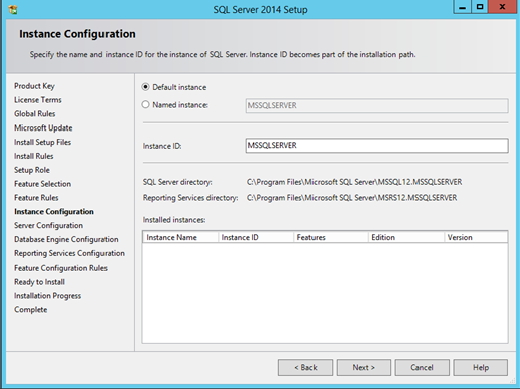
Task: Focus the Instance ID input field
Action: coord(377,146)
